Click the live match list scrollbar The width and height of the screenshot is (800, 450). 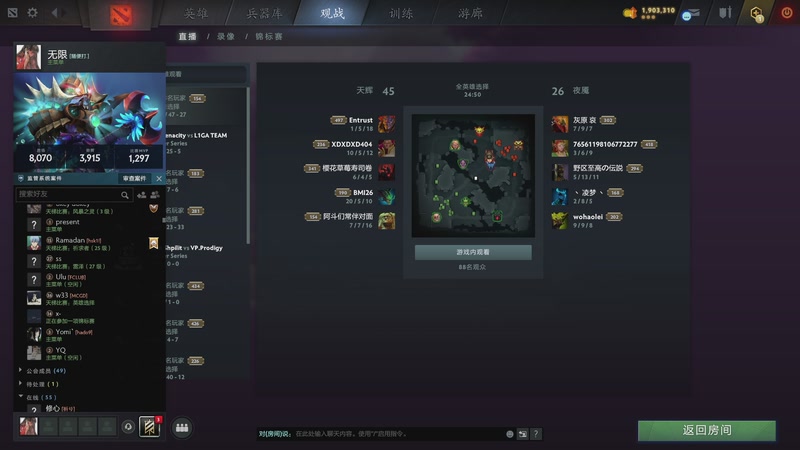[248, 165]
